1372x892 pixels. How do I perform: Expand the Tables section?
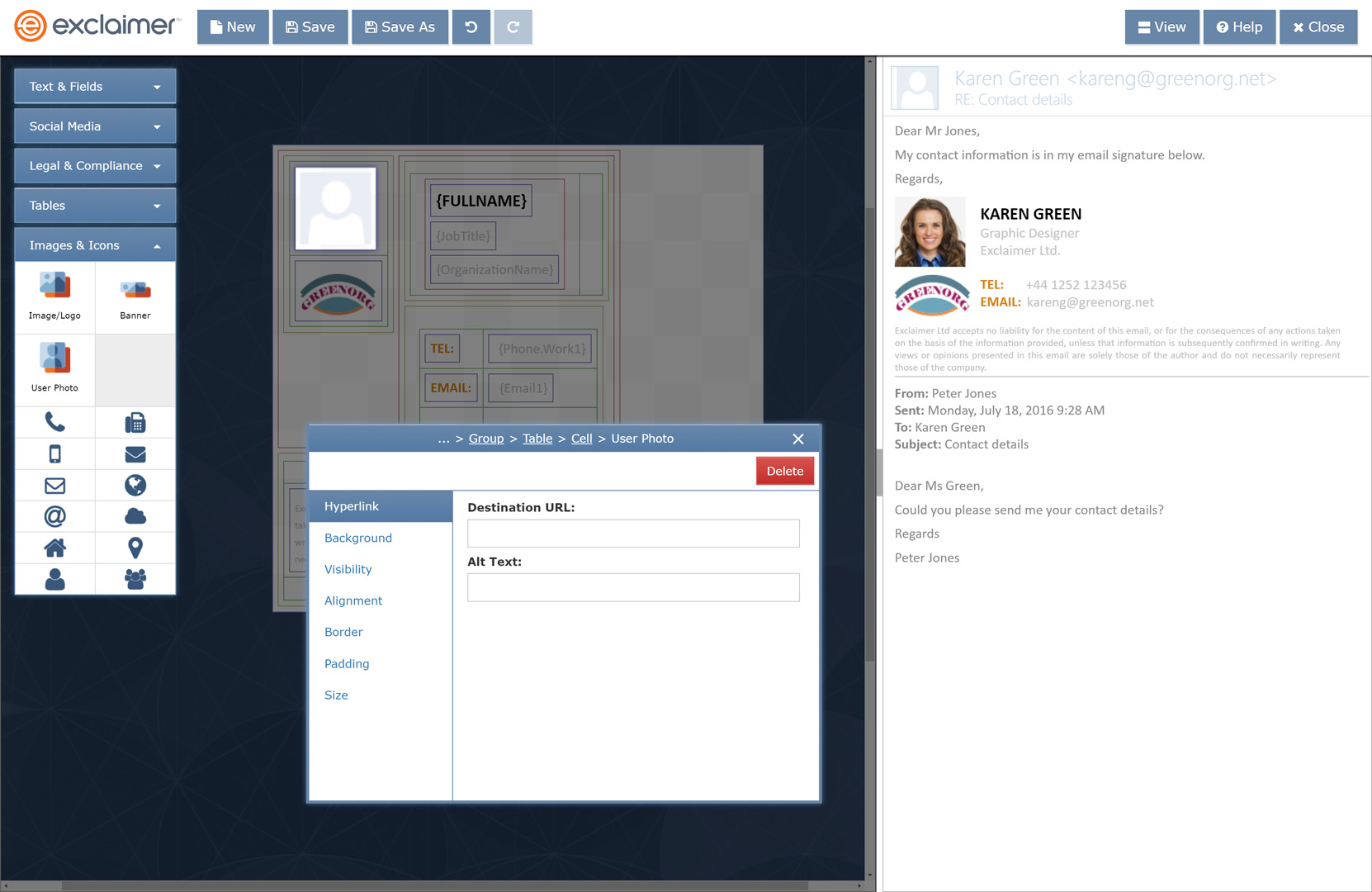95,205
